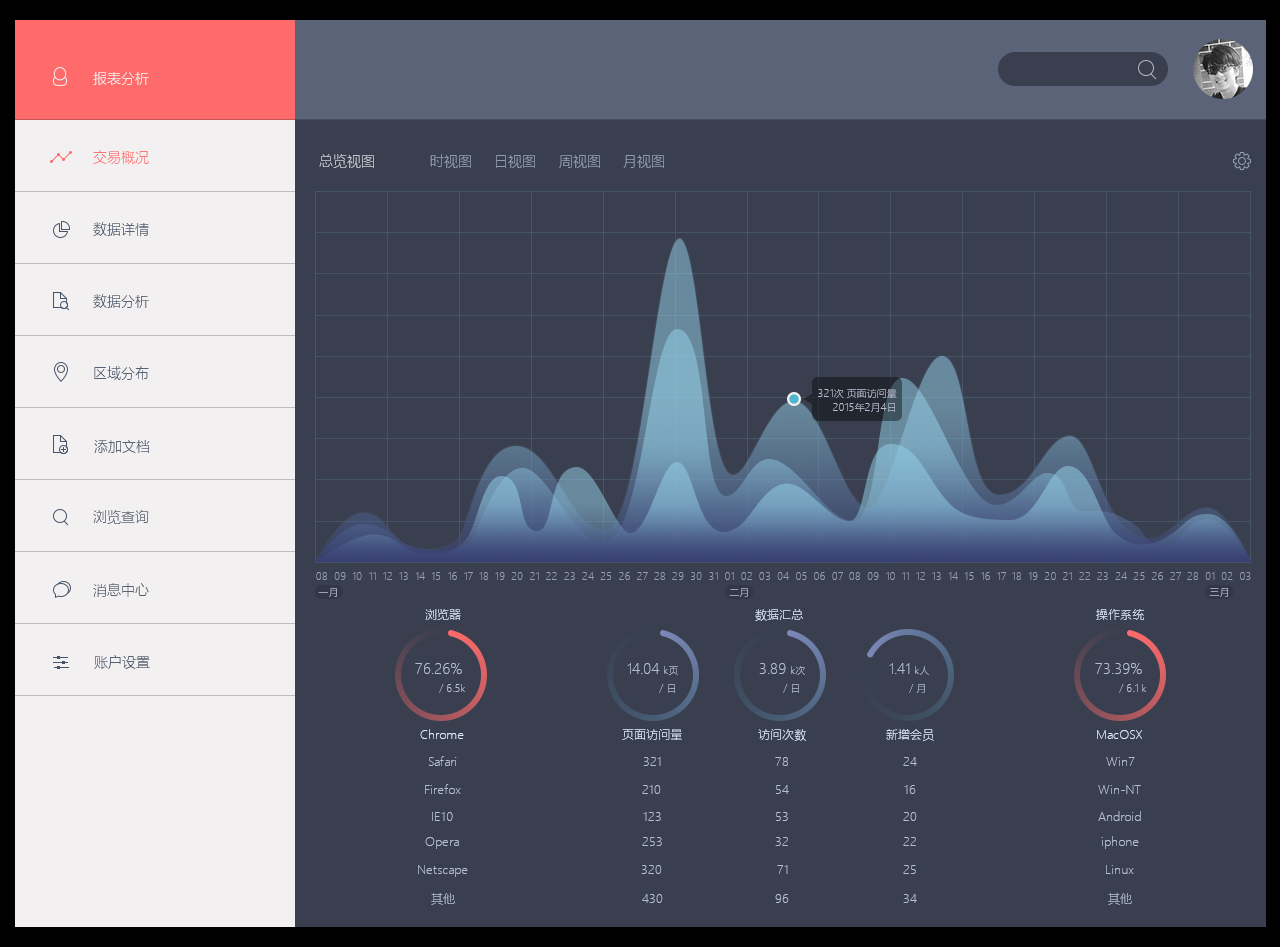Click the Chrome 76.26% progress ring
The width and height of the screenshot is (1280, 947).
(441, 675)
